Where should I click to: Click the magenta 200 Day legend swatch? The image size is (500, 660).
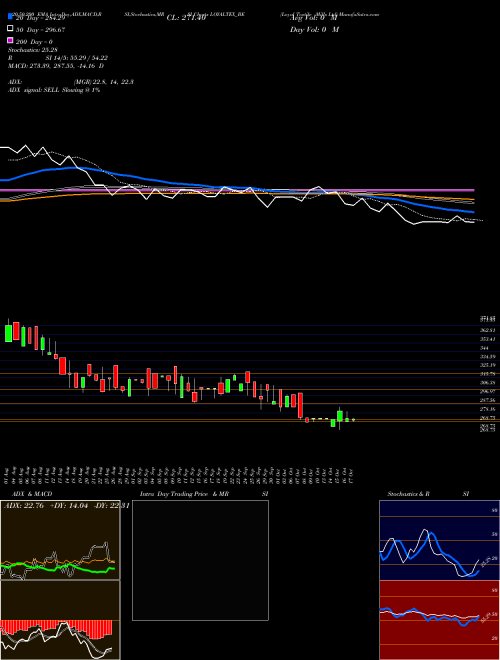tap(10, 41)
